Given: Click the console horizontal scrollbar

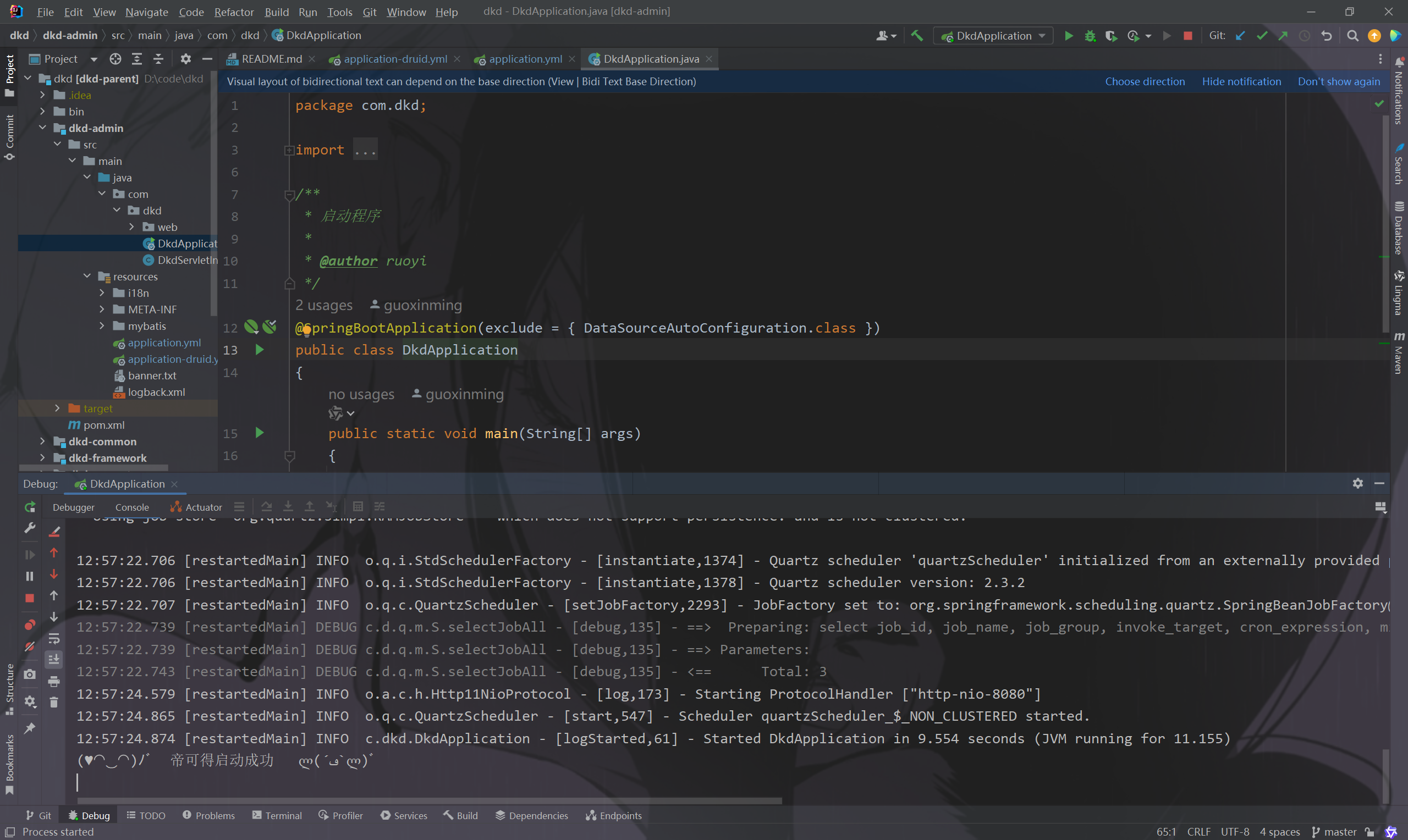Looking at the screenshot, I should (x=429, y=801).
